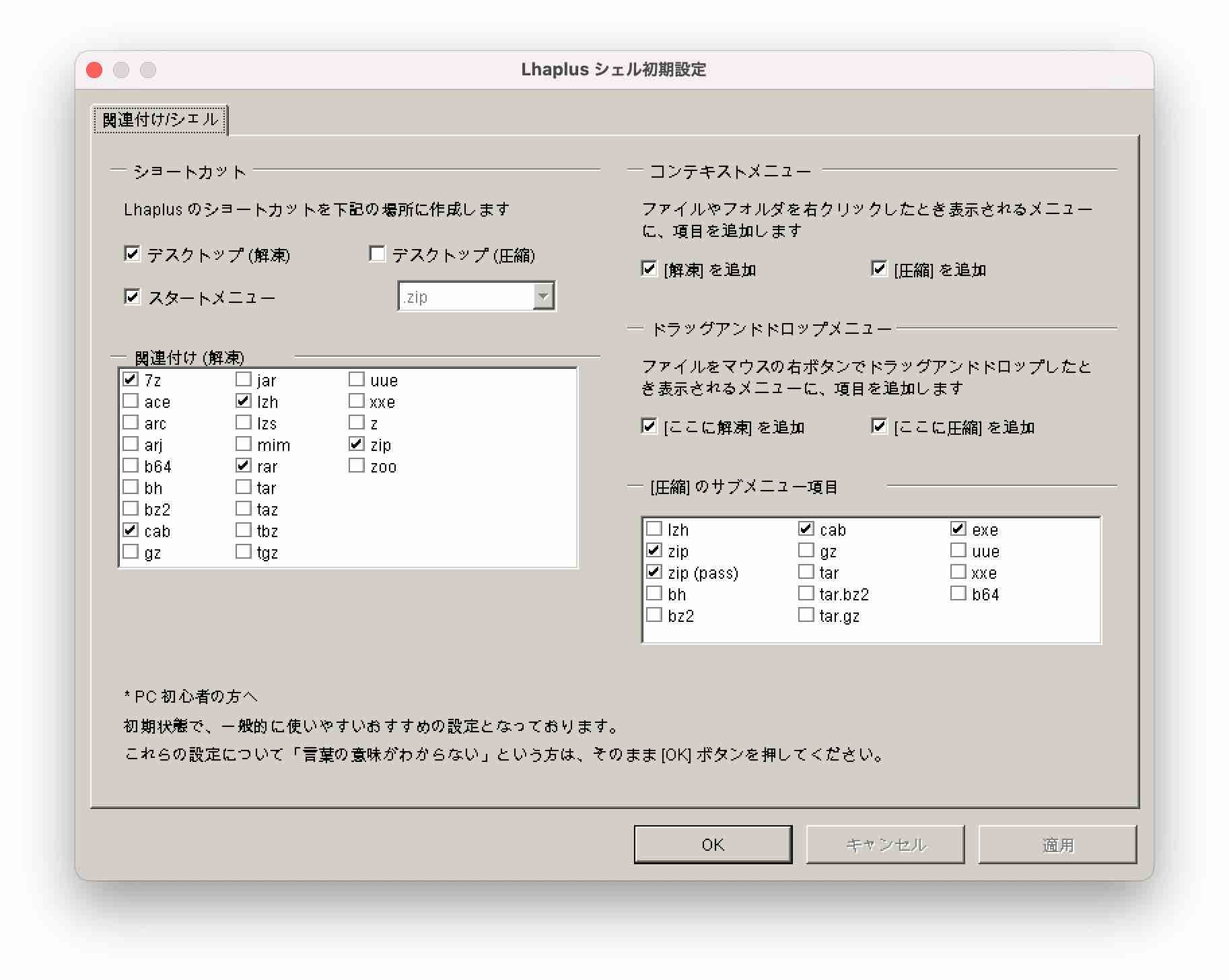Uncheck cab in compress submenu list
The width and height of the screenshot is (1229, 980).
click(806, 529)
